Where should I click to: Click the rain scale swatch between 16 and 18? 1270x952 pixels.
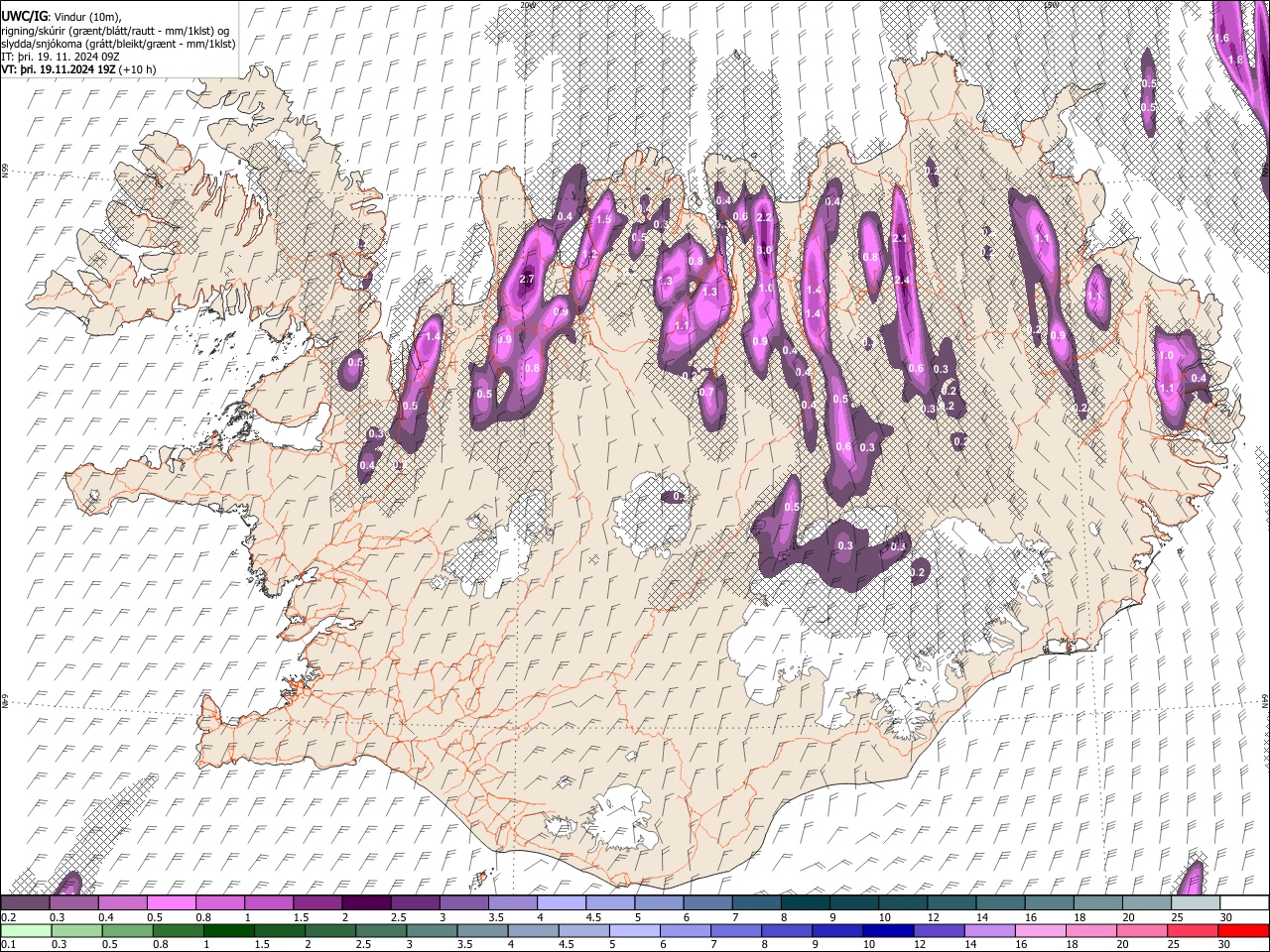[x=1042, y=930]
